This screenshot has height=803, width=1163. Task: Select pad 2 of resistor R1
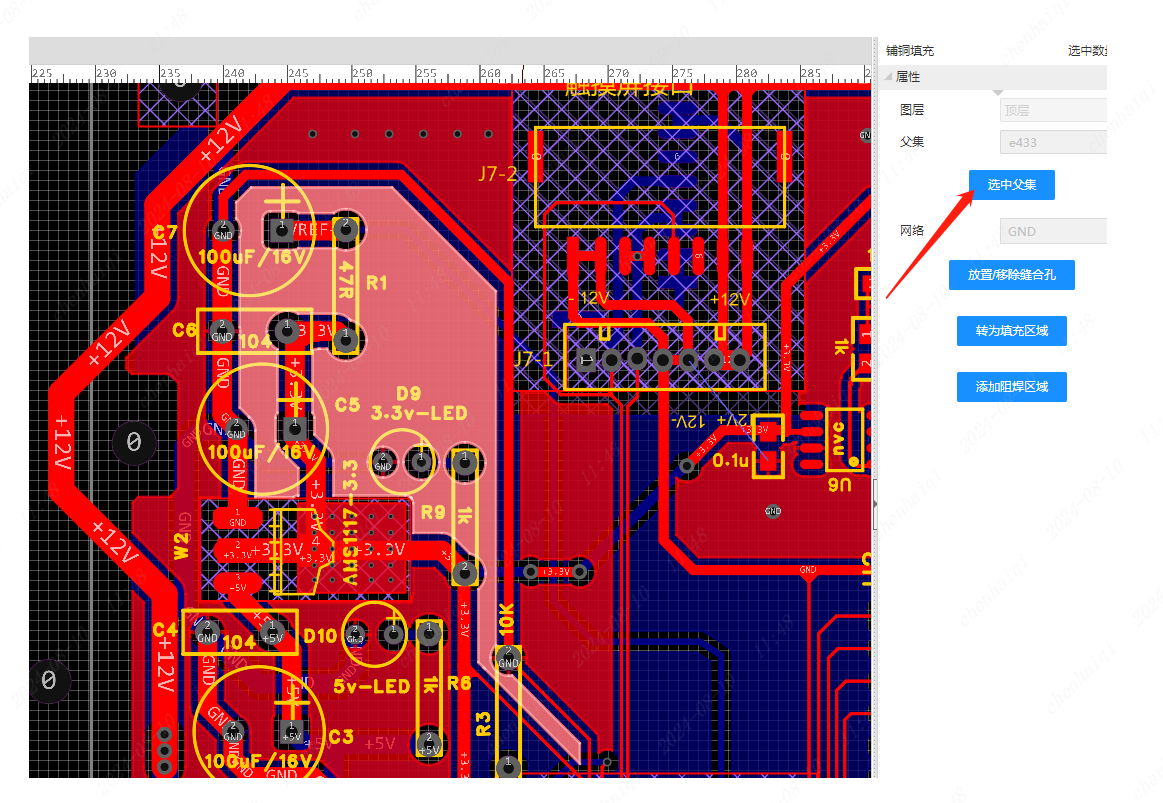[x=345, y=229]
